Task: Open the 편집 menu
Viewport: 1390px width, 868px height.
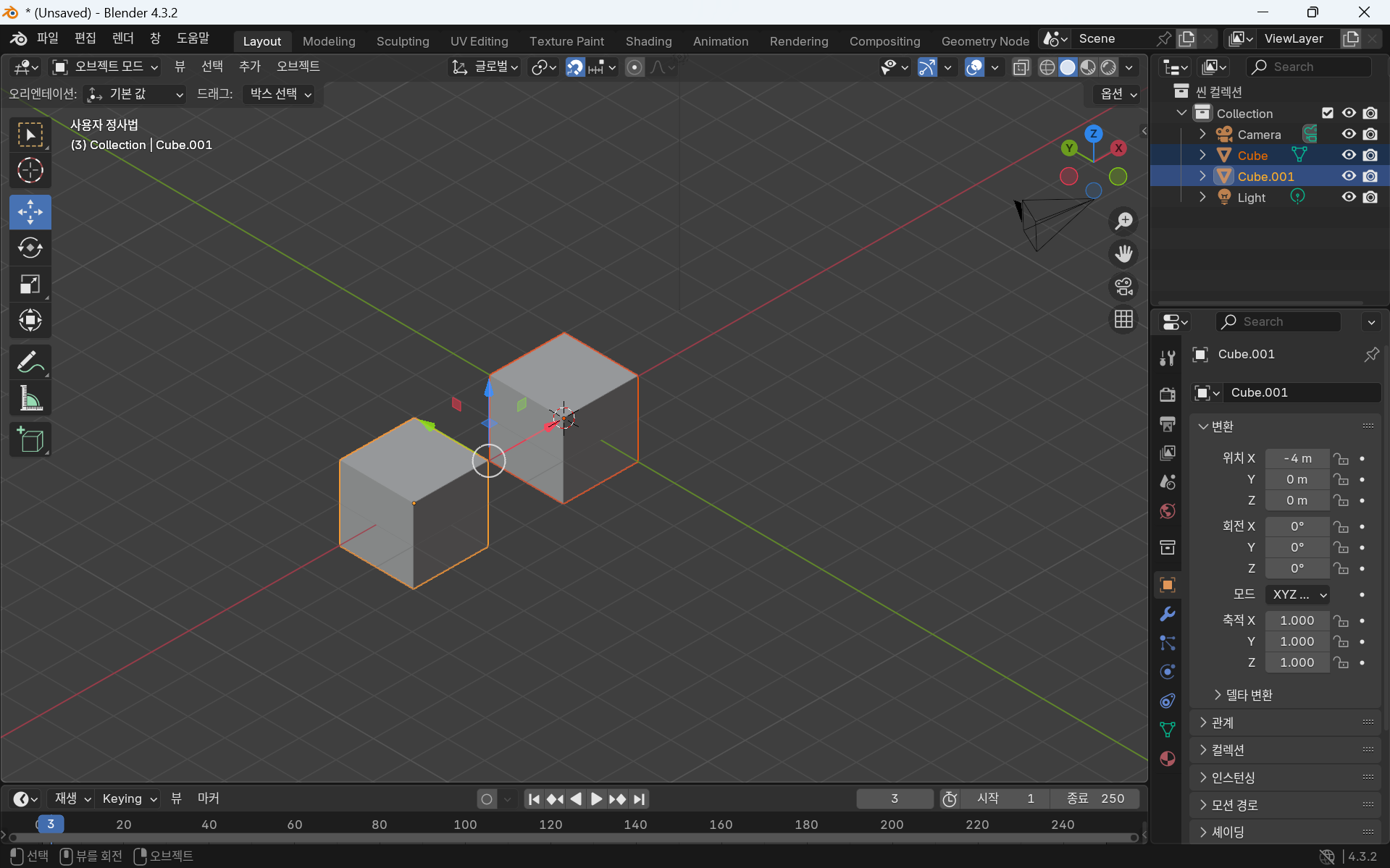Action: click(x=85, y=38)
